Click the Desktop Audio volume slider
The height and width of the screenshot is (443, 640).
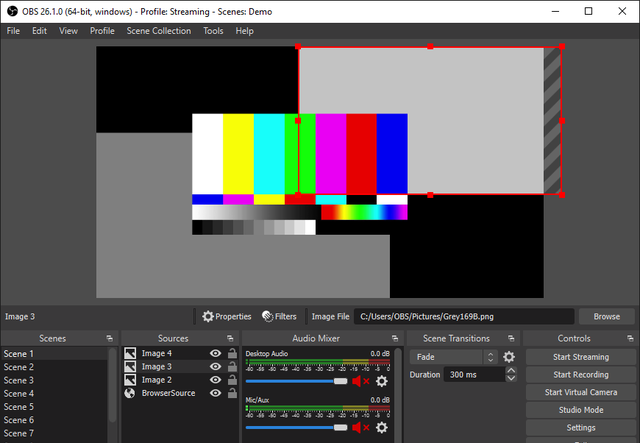(x=296, y=381)
